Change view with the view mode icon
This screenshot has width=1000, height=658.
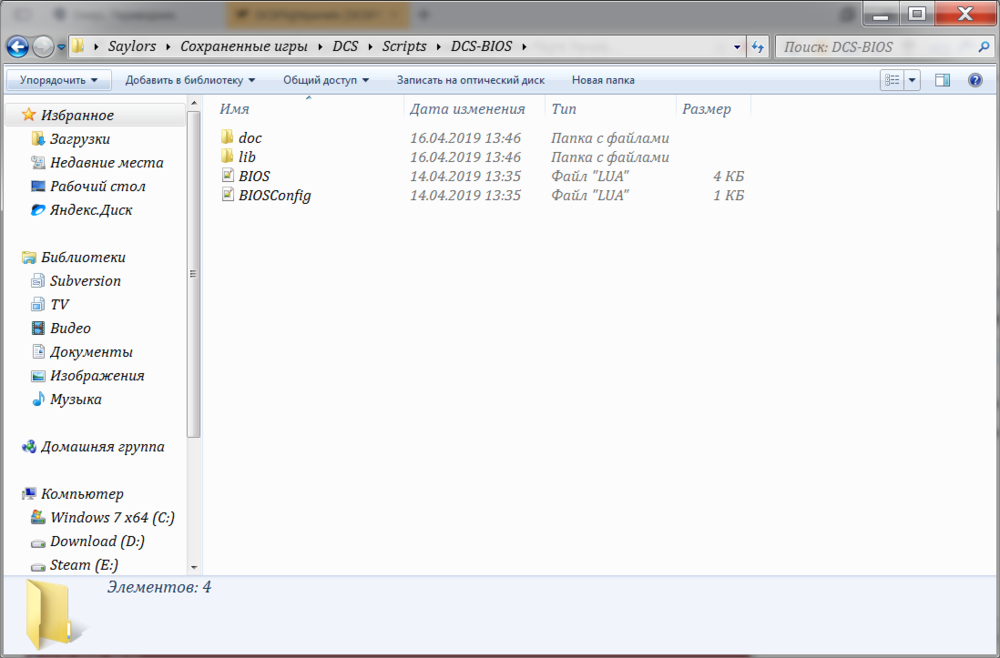click(892, 80)
